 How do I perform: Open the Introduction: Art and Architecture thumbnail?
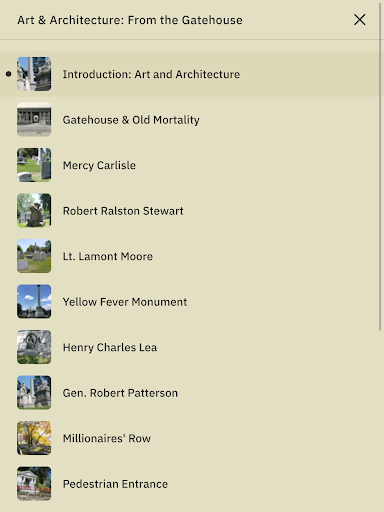(34, 74)
